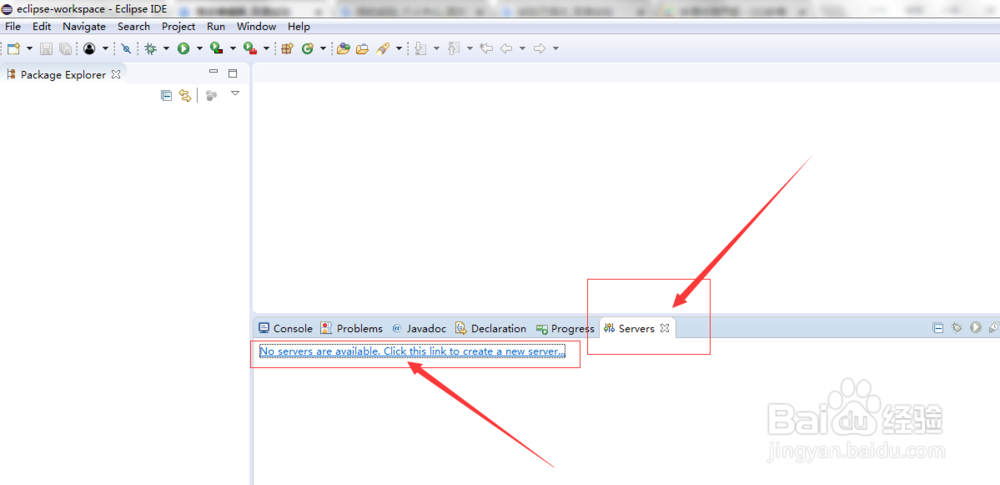
Task: Open the Search dropdown arrow
Action: click(x=399, y=48)
